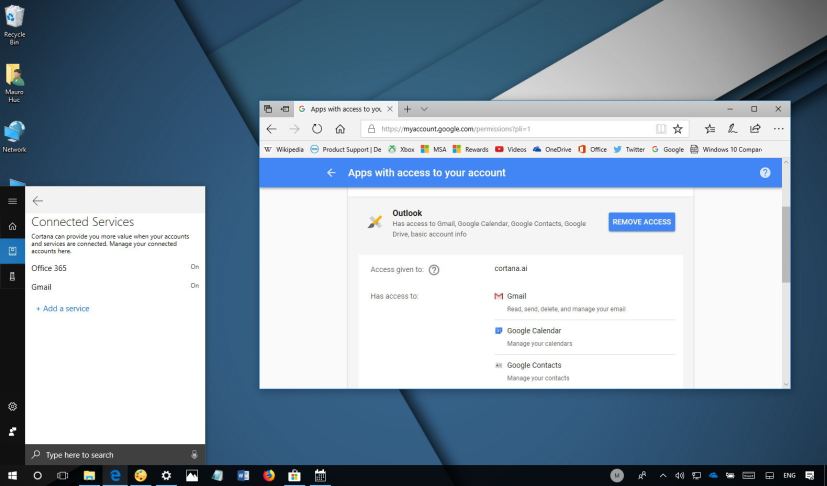Add page to favorites with star
Viewport: 827px width, 486px height.
coord(678,129)
